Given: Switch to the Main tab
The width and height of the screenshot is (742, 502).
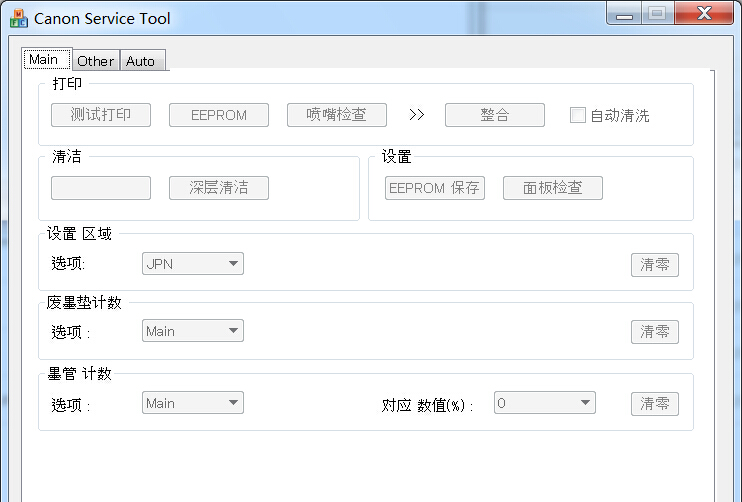Looking at the screenshot, I should pos(47,59).
